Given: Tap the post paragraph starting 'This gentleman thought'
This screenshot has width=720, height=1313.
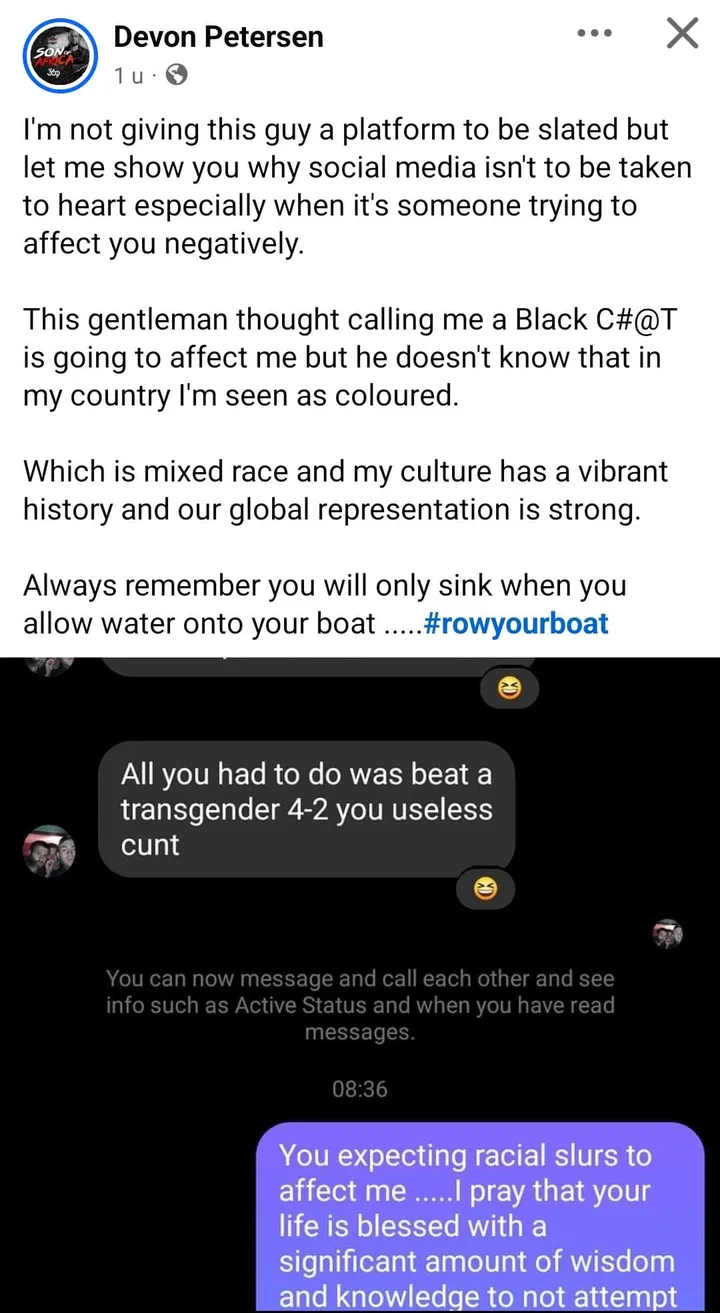Looking at the screenshot, I should (x=343, y=357).
